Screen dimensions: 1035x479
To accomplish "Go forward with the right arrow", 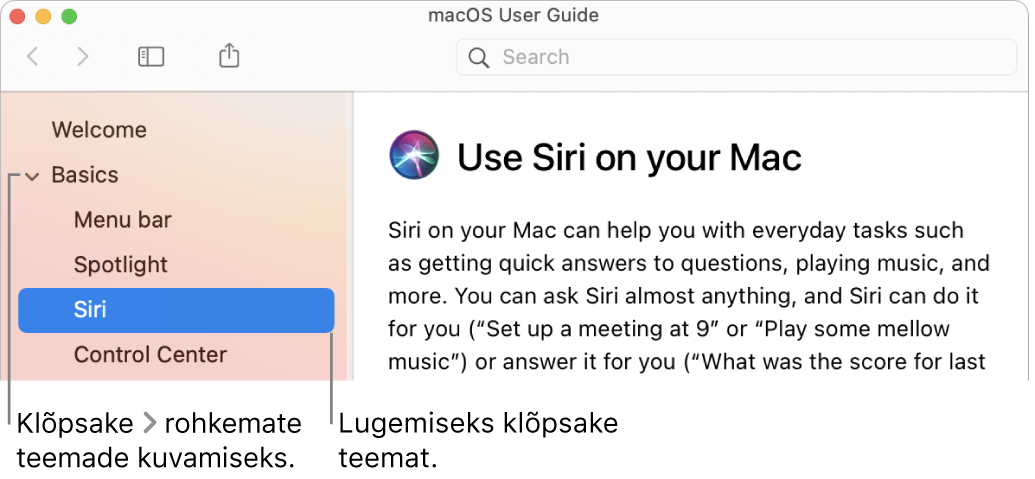I will [x=83, y=57].
